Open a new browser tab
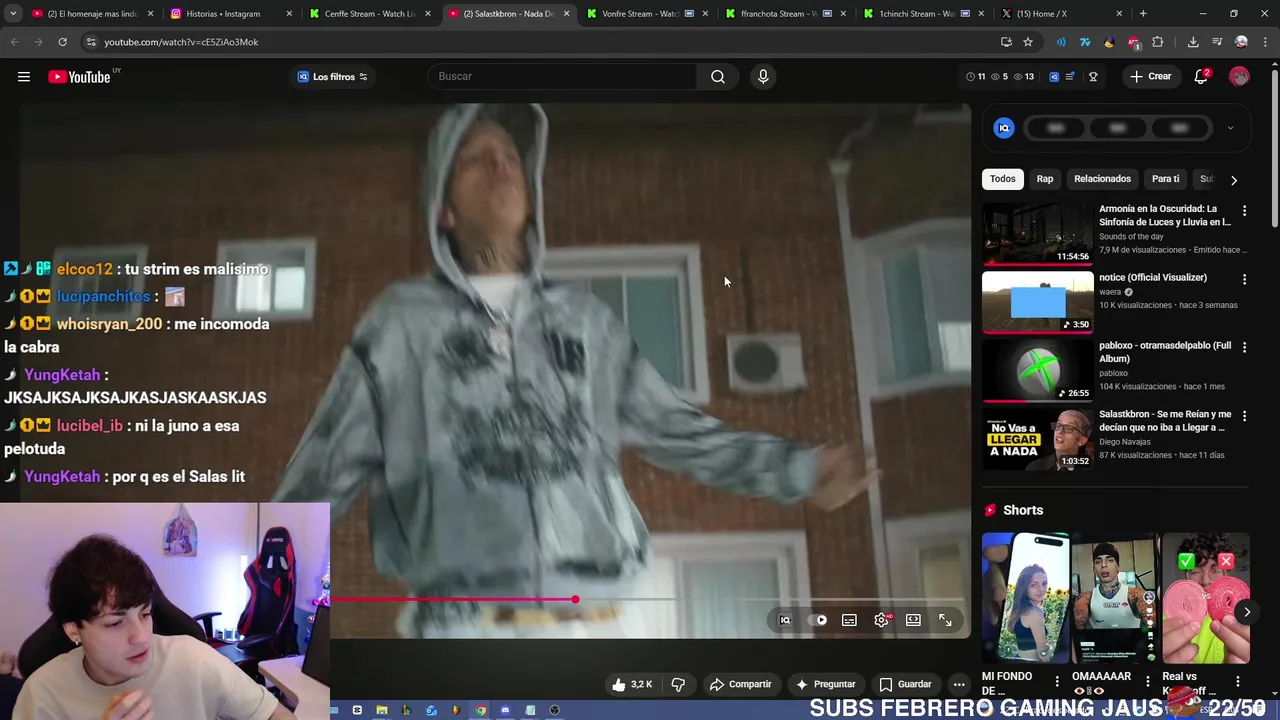Image resolution: width=1280 pixels, height=720 pixels. [1143, 14]
